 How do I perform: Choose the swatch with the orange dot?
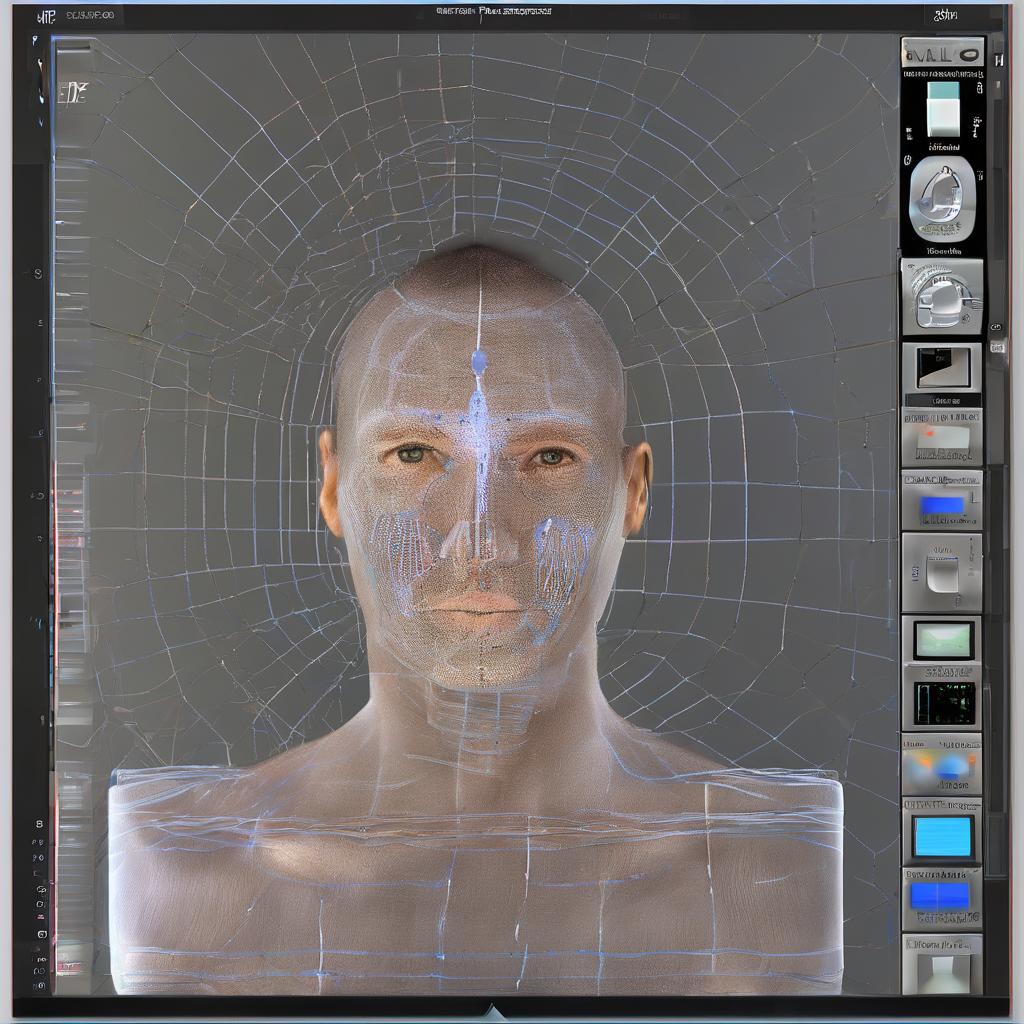click(941, 436)
